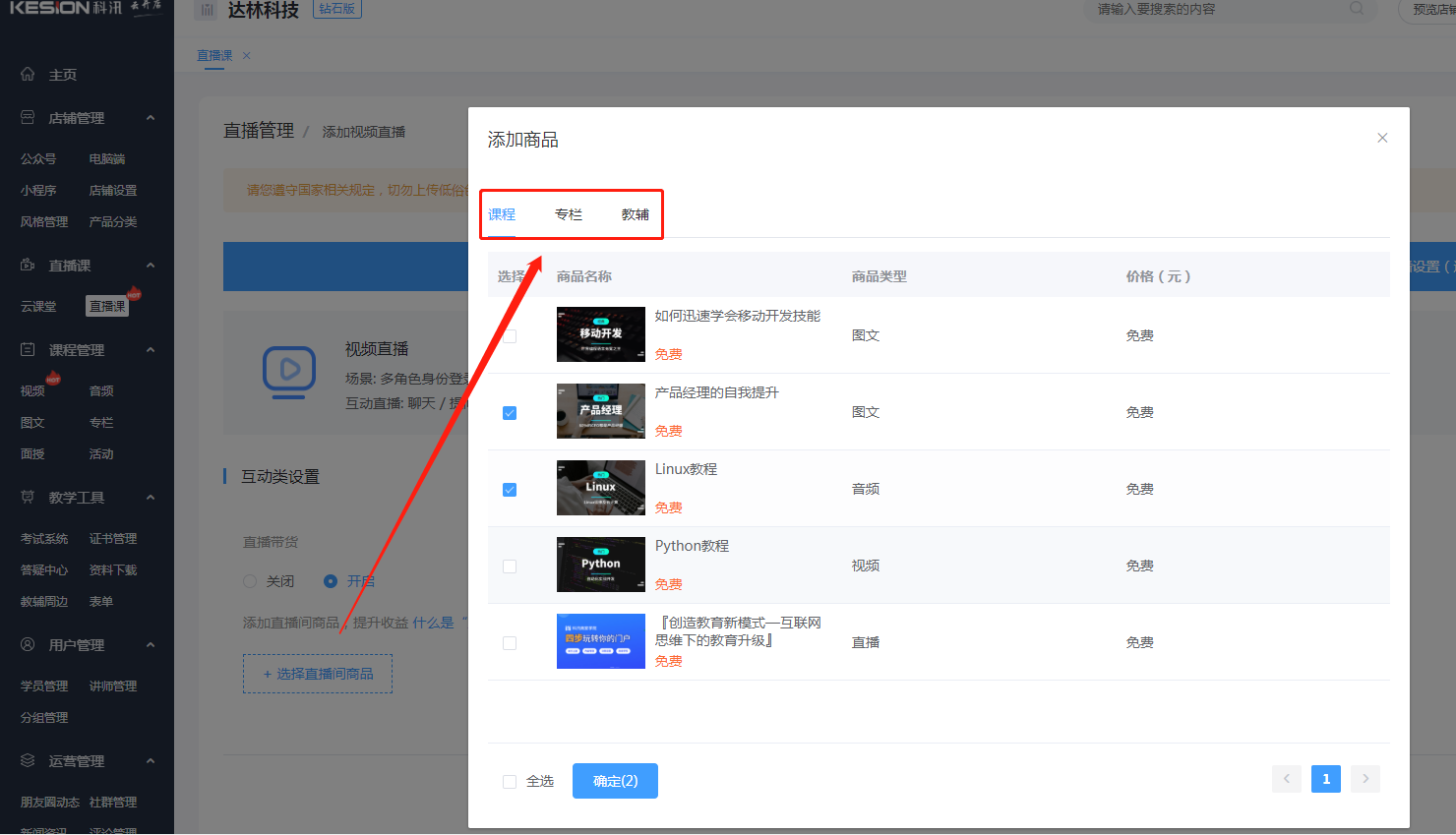Click the search magnifier icon
1456x835 pixels.
(x=1357, y=10)
